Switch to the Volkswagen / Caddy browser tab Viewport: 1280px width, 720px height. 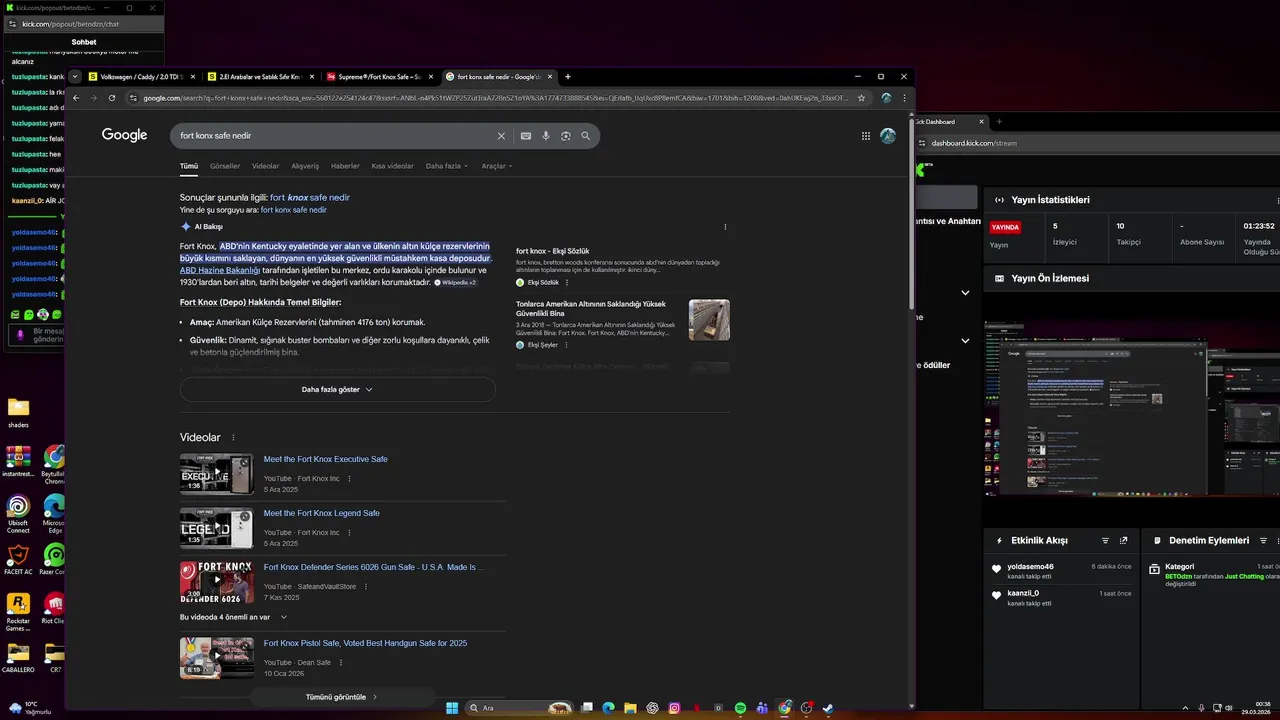coord(144,77)
